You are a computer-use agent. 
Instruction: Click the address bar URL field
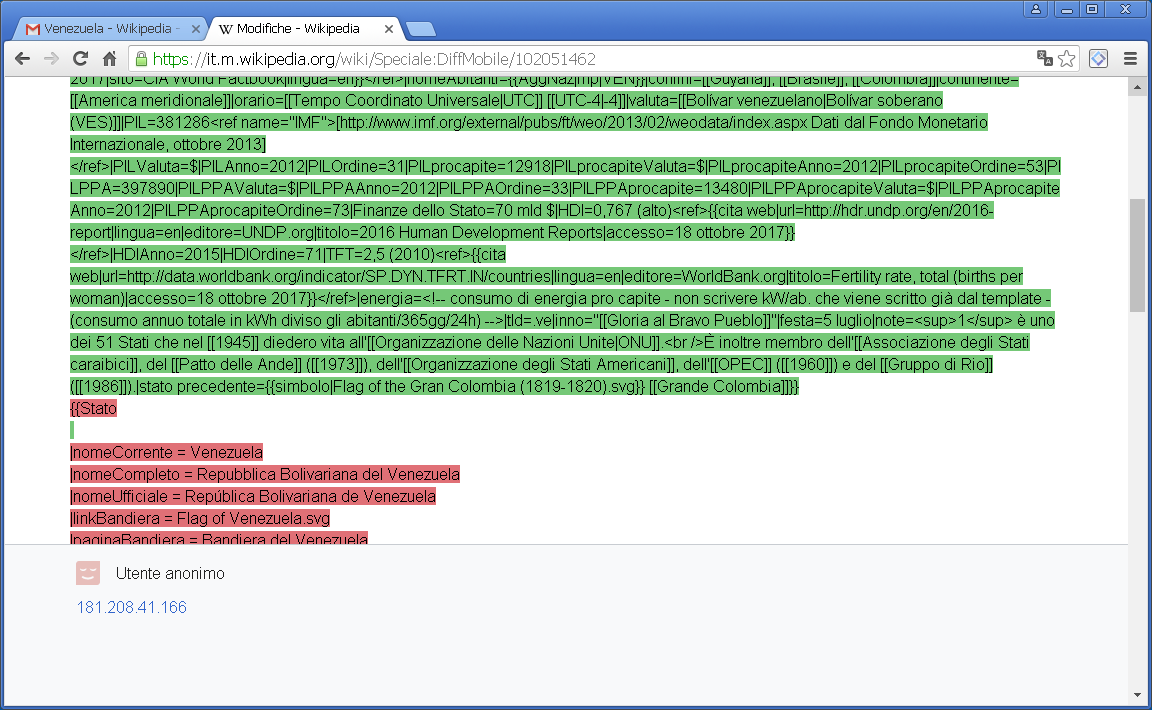point(580,58)
